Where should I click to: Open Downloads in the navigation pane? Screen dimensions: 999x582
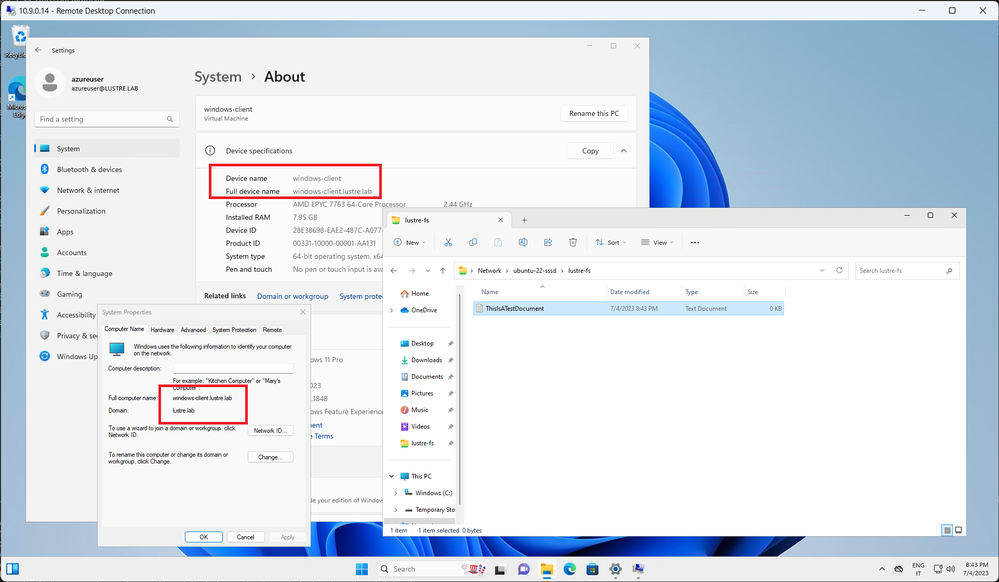pos(426,360)
